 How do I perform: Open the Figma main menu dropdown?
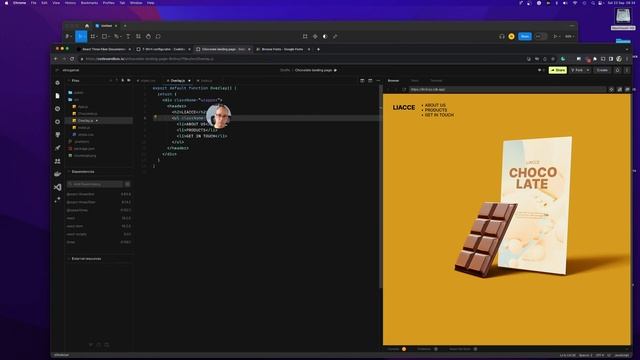68,36
